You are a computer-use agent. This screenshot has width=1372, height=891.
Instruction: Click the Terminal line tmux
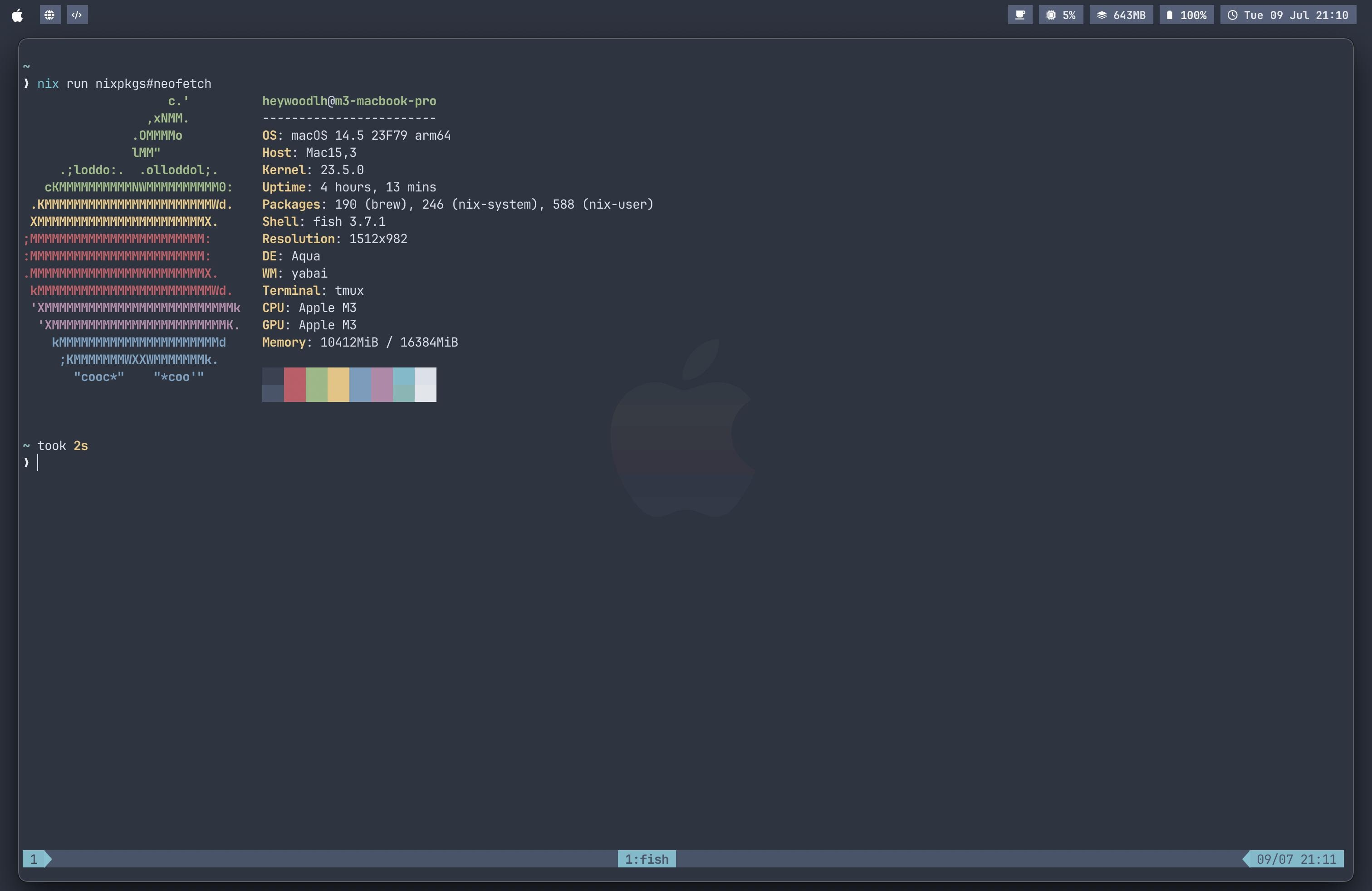[313, 290]
